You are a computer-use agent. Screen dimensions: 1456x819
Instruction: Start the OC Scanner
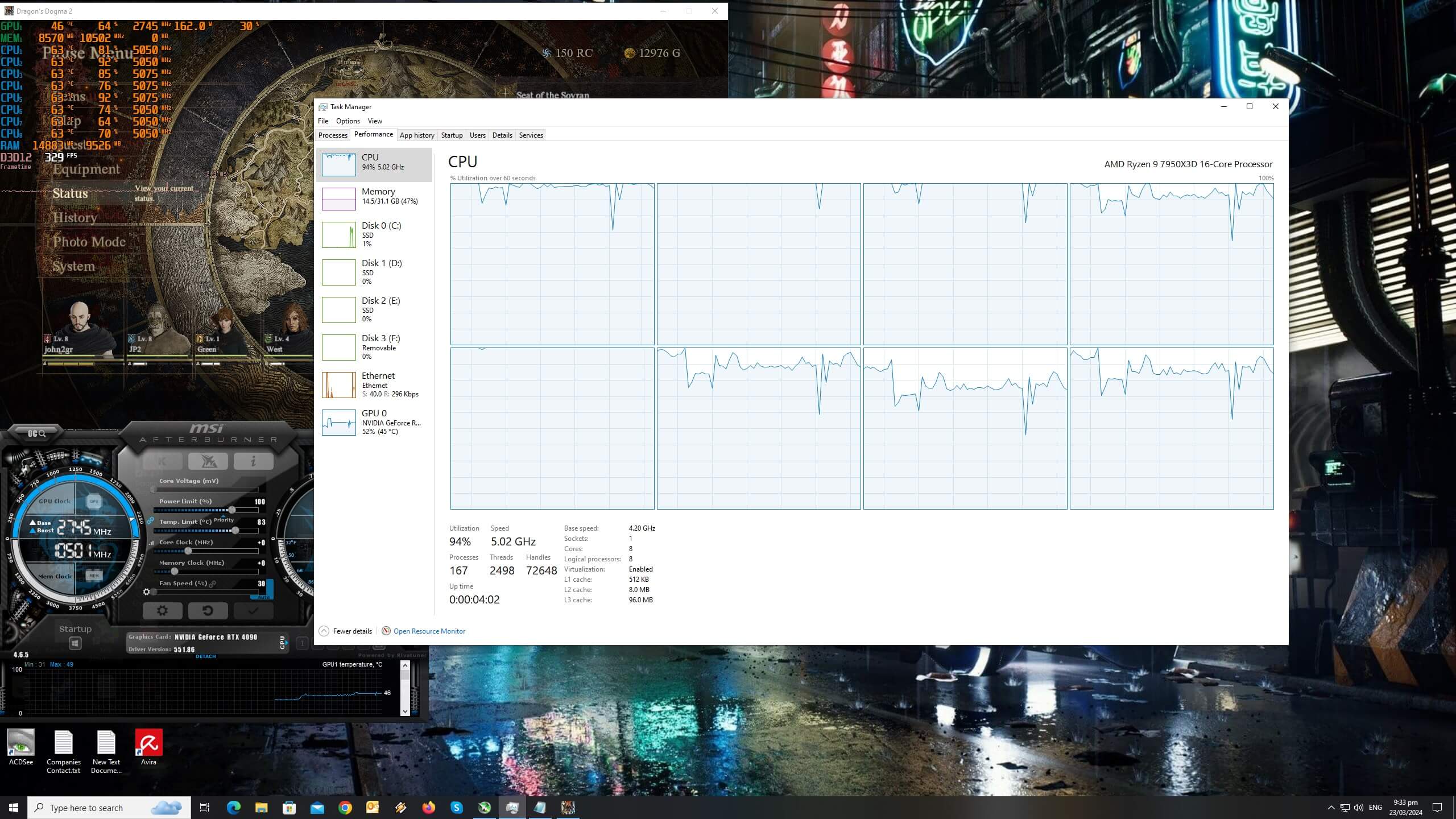pos(36,433)
